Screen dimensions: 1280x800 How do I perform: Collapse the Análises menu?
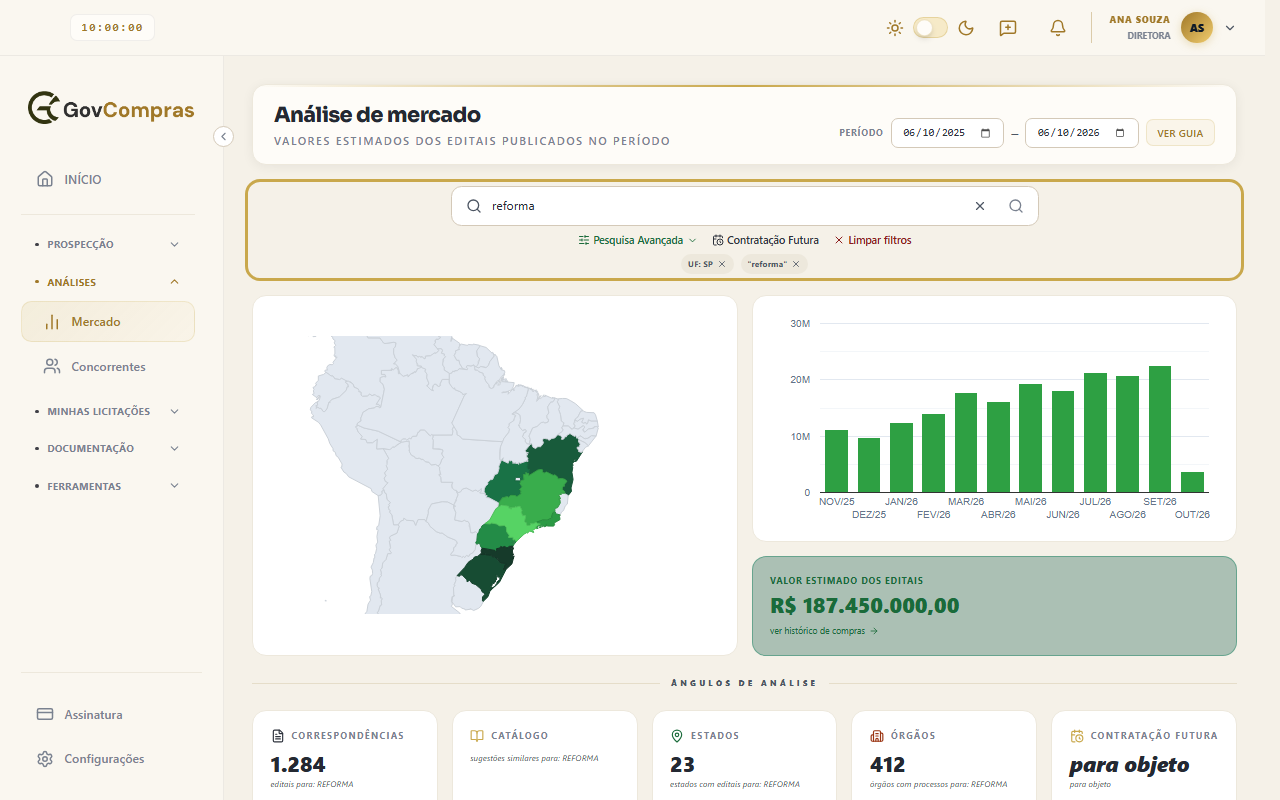point(108,282)
